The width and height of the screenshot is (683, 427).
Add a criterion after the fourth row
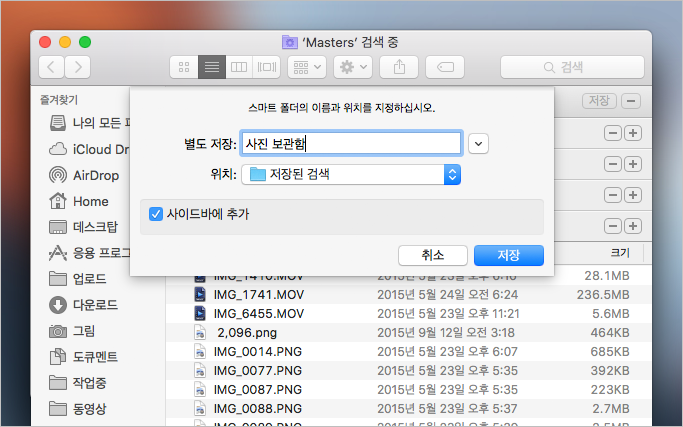pyautogui.click(x=633, y=226)
